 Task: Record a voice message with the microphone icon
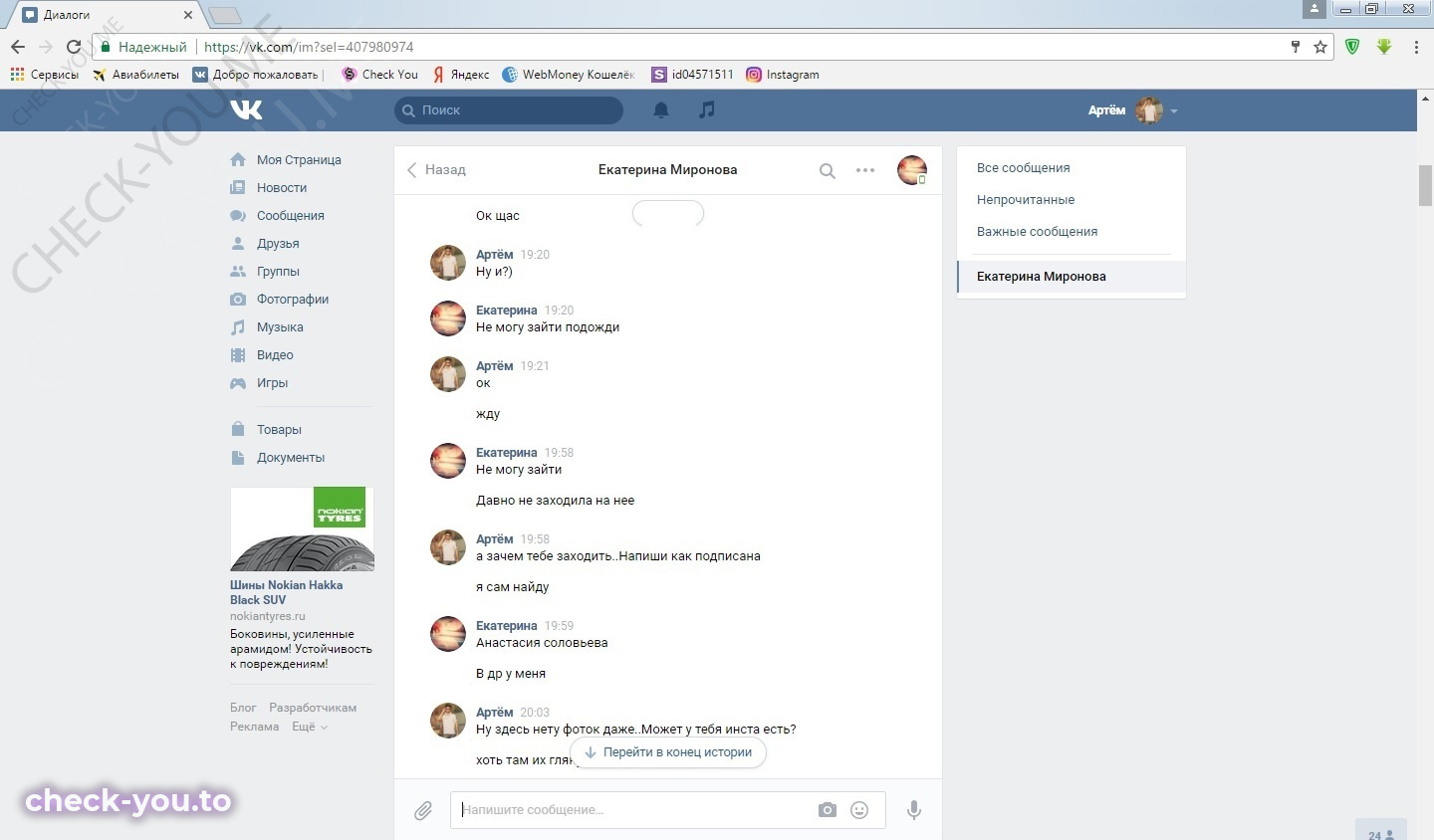[x=914, y=810]
